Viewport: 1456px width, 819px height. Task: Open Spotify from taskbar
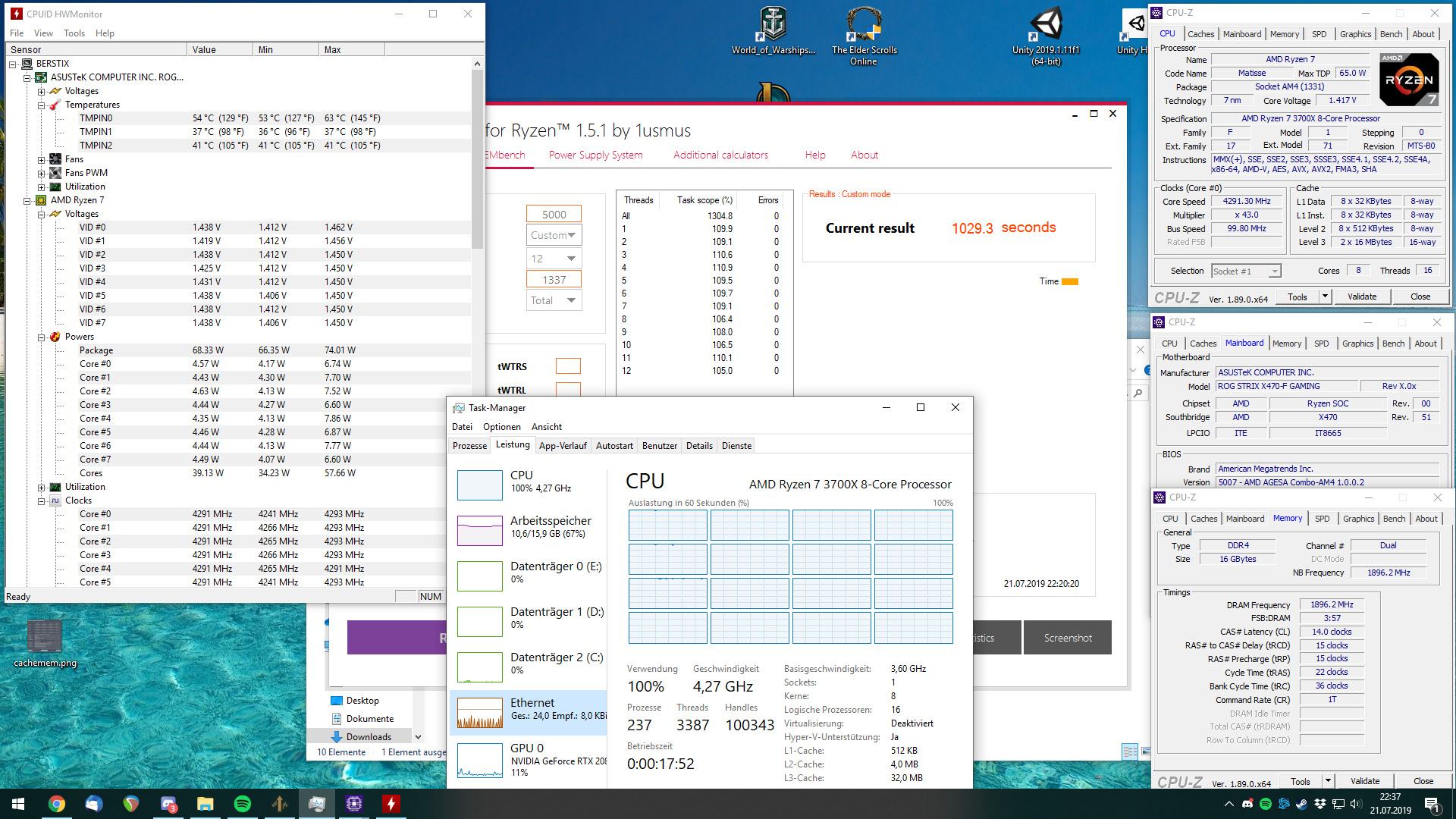(243, 804)
